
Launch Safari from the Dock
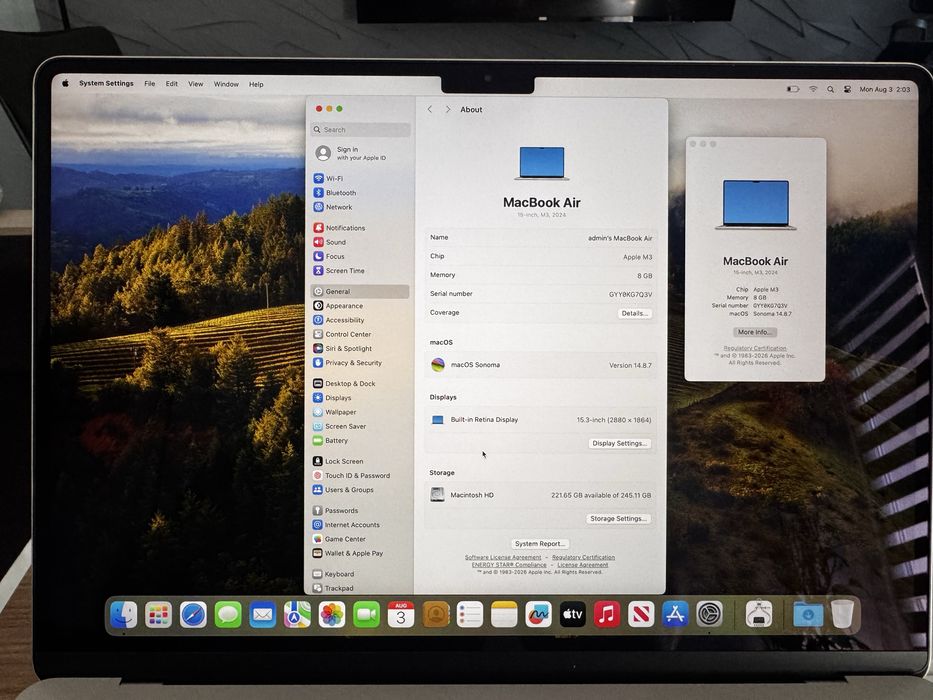[193, 615]
